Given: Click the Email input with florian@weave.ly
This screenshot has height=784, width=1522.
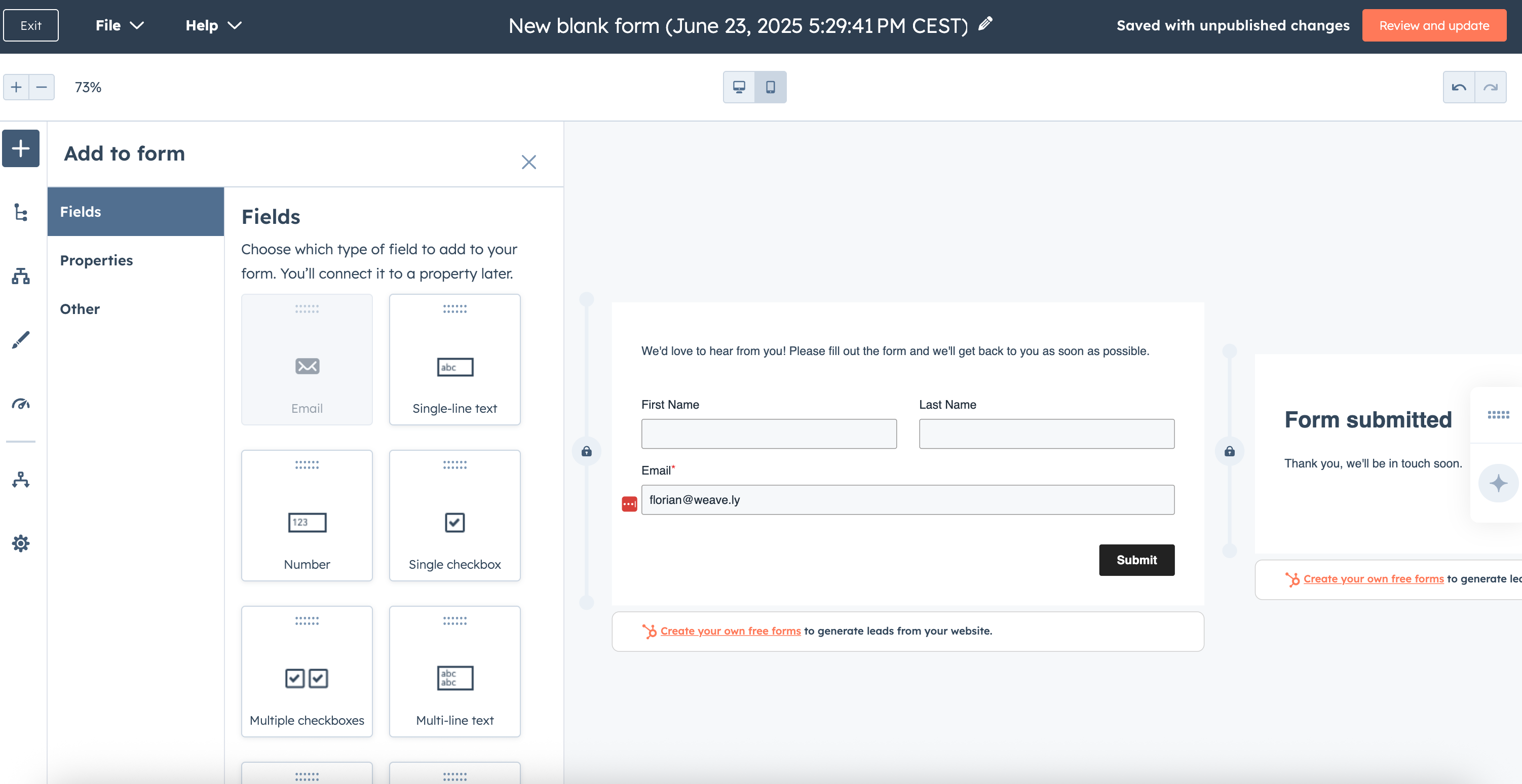Looking at the screenshot, I should [x=907, y=500].
